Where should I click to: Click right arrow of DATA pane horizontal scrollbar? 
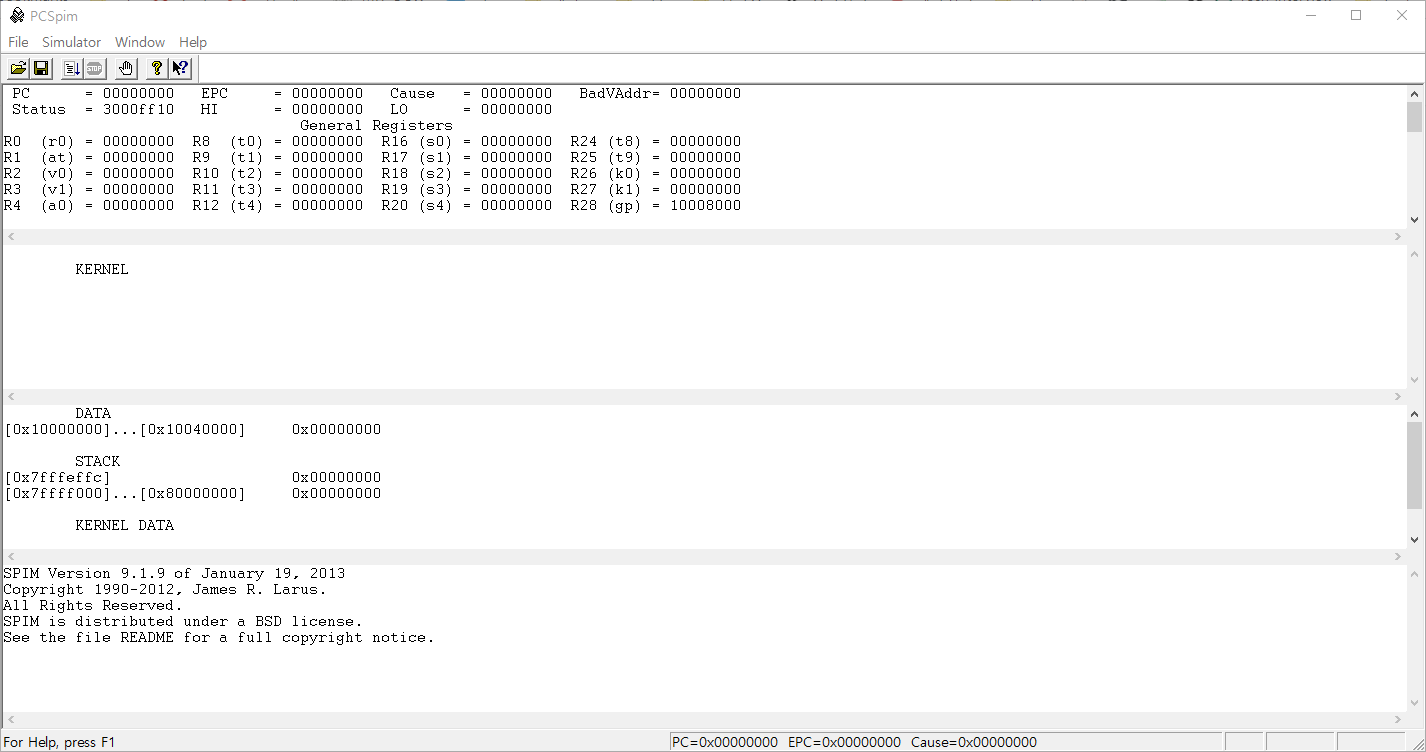1398,557
